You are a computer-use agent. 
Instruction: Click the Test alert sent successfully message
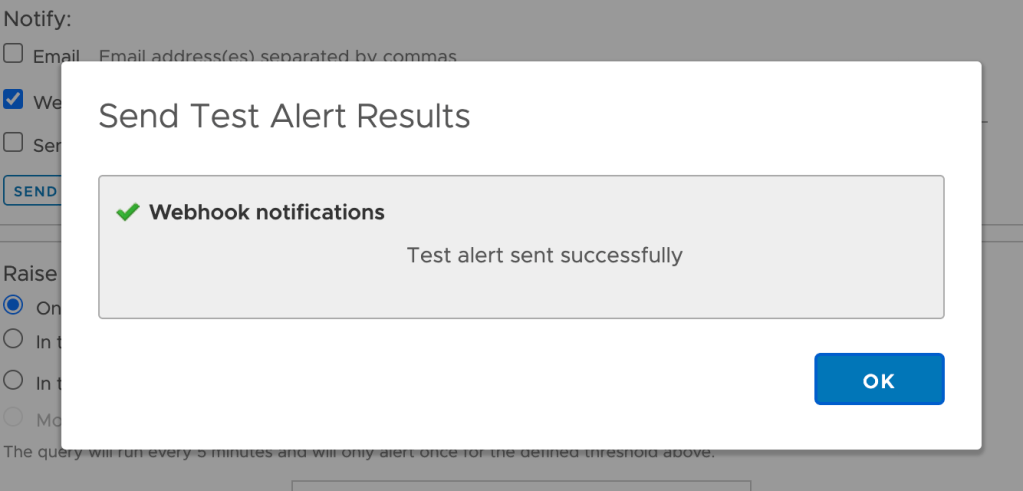point(544,255)
